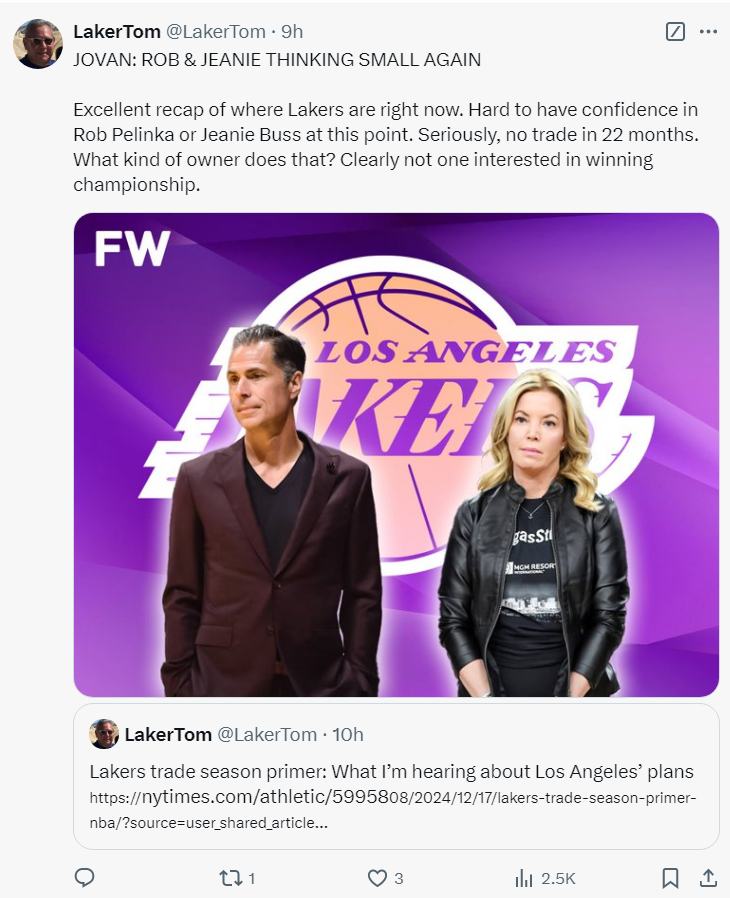Click the reply speech bubble icon
Viewport: 730px width, 898px height.
coord(85,878)
